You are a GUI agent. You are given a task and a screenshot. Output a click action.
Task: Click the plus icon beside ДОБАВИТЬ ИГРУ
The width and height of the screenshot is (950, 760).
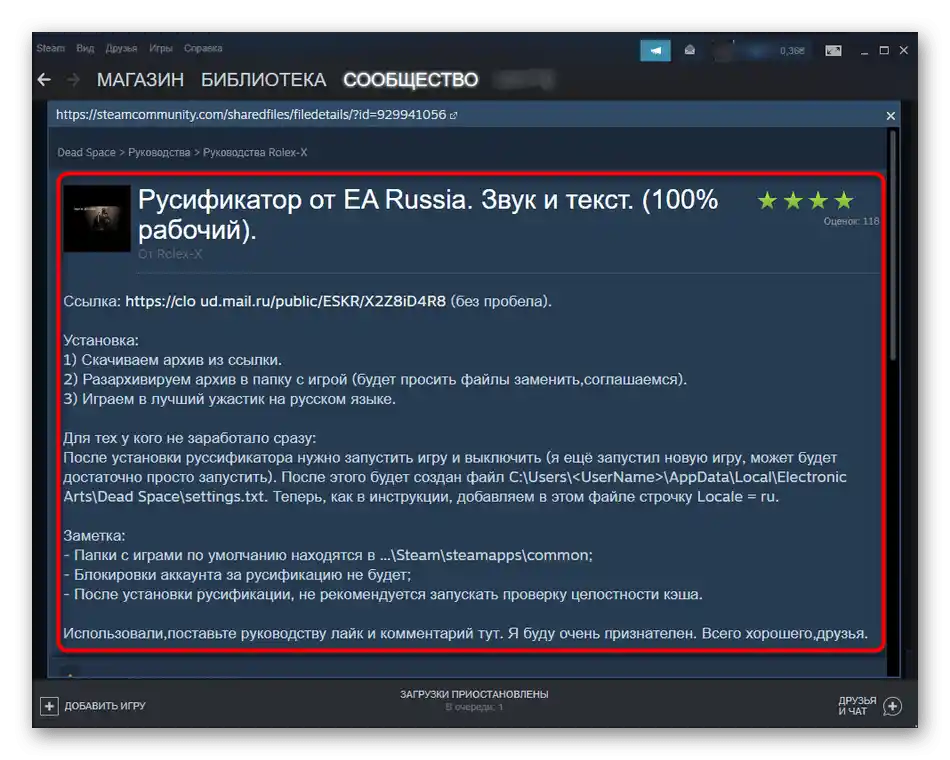coord(49,705)
